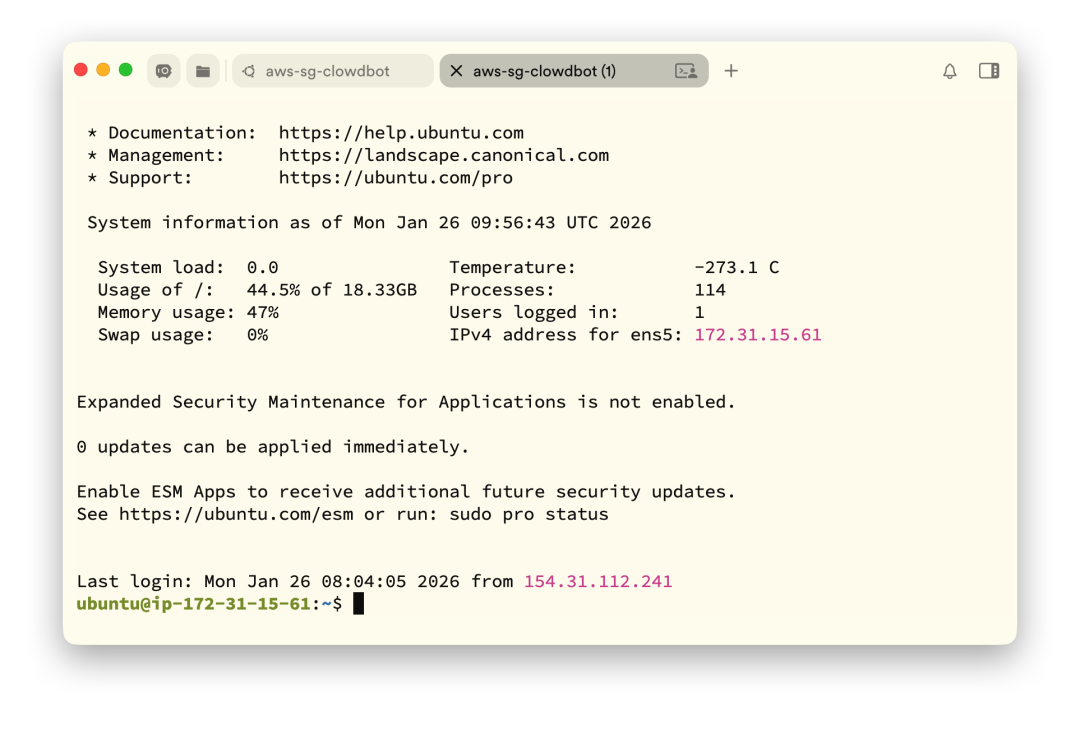The width and height of the screenshot is (1080, 729).
Task: Click '0 updates can be applied immediately.' line
Action: [x=273, y=446]
